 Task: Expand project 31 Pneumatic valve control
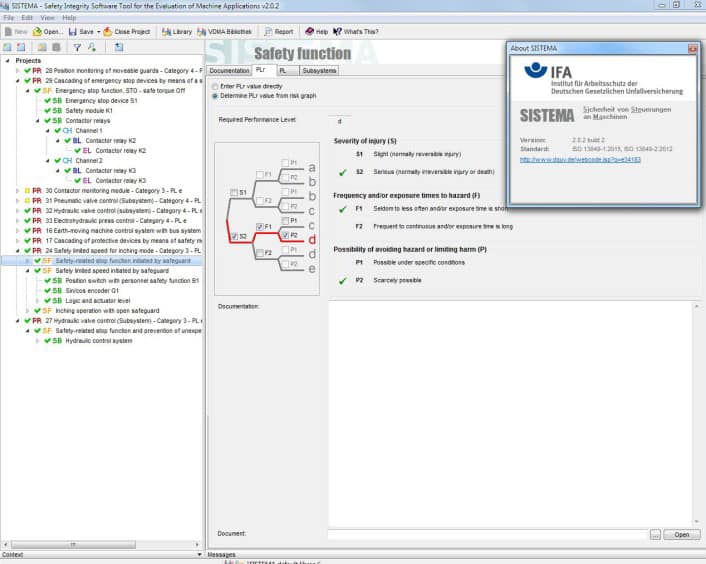18,201
